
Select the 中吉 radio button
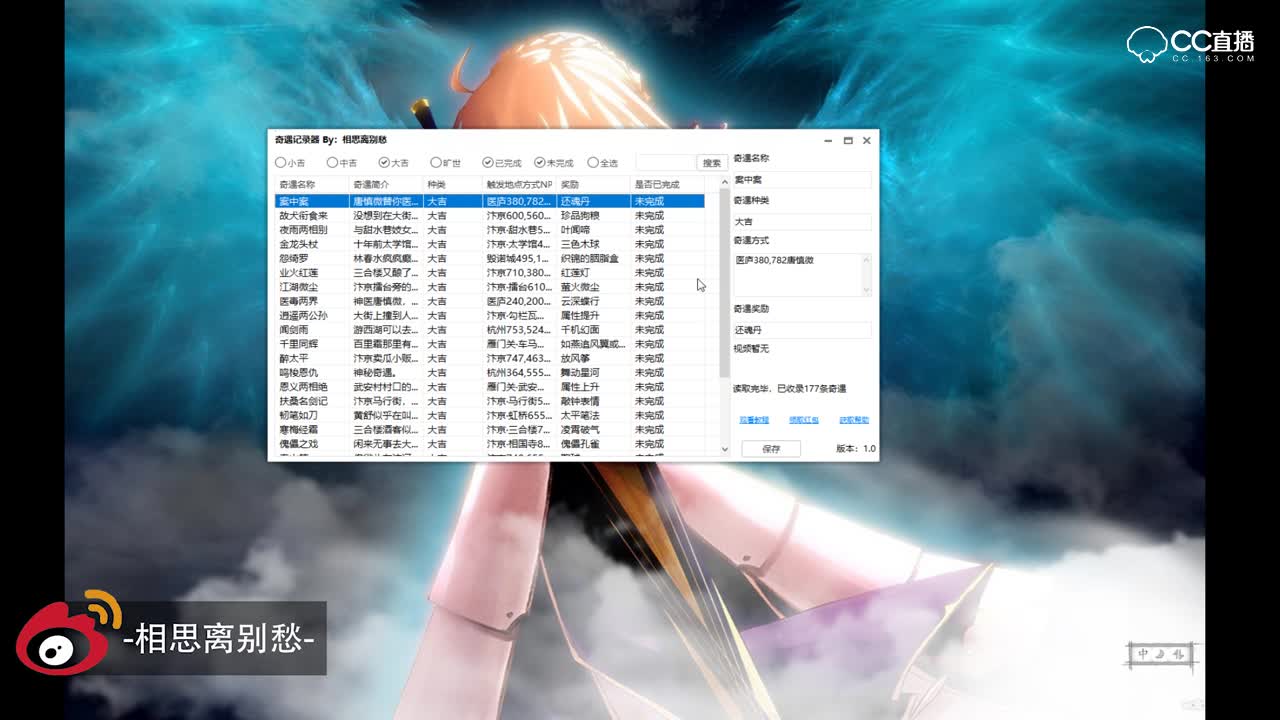tap(330, 162)
